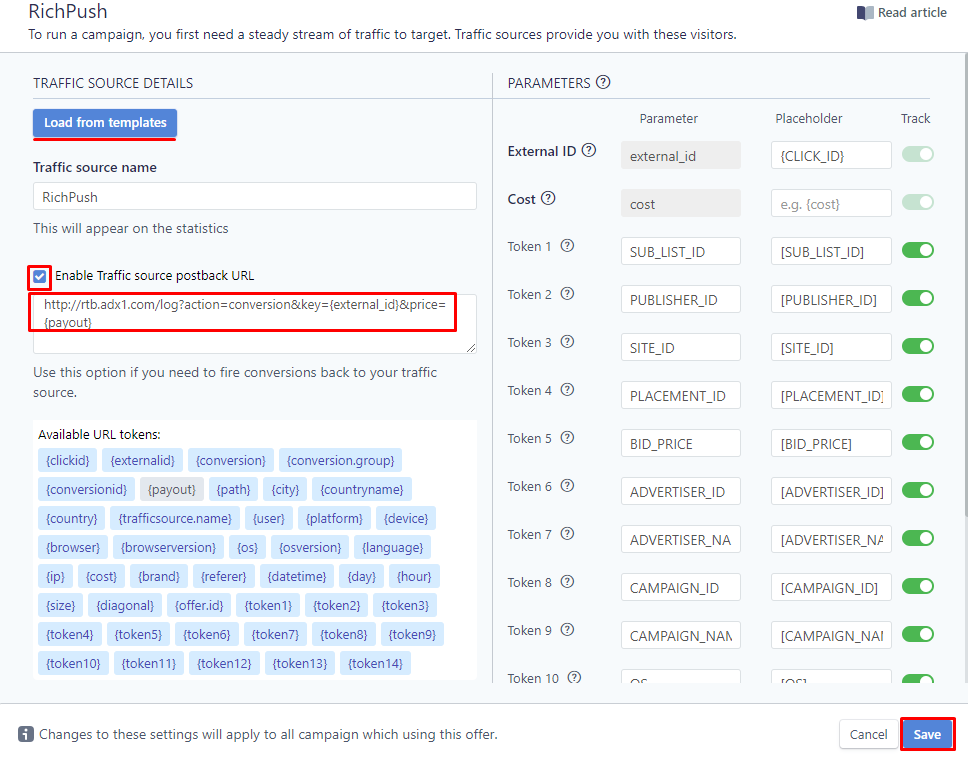Insert the {referer} URL token
Image resolution: width=968 pixels, height=761 pixels.
coord(223,576)
